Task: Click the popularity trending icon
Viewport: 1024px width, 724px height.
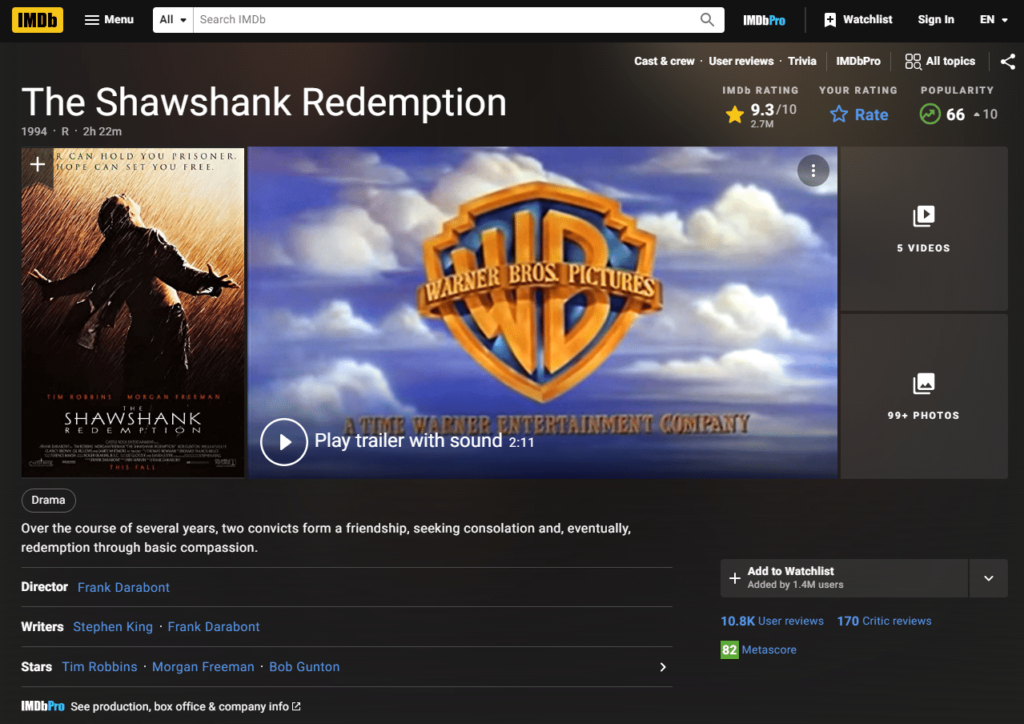Action: click(929, 114)
